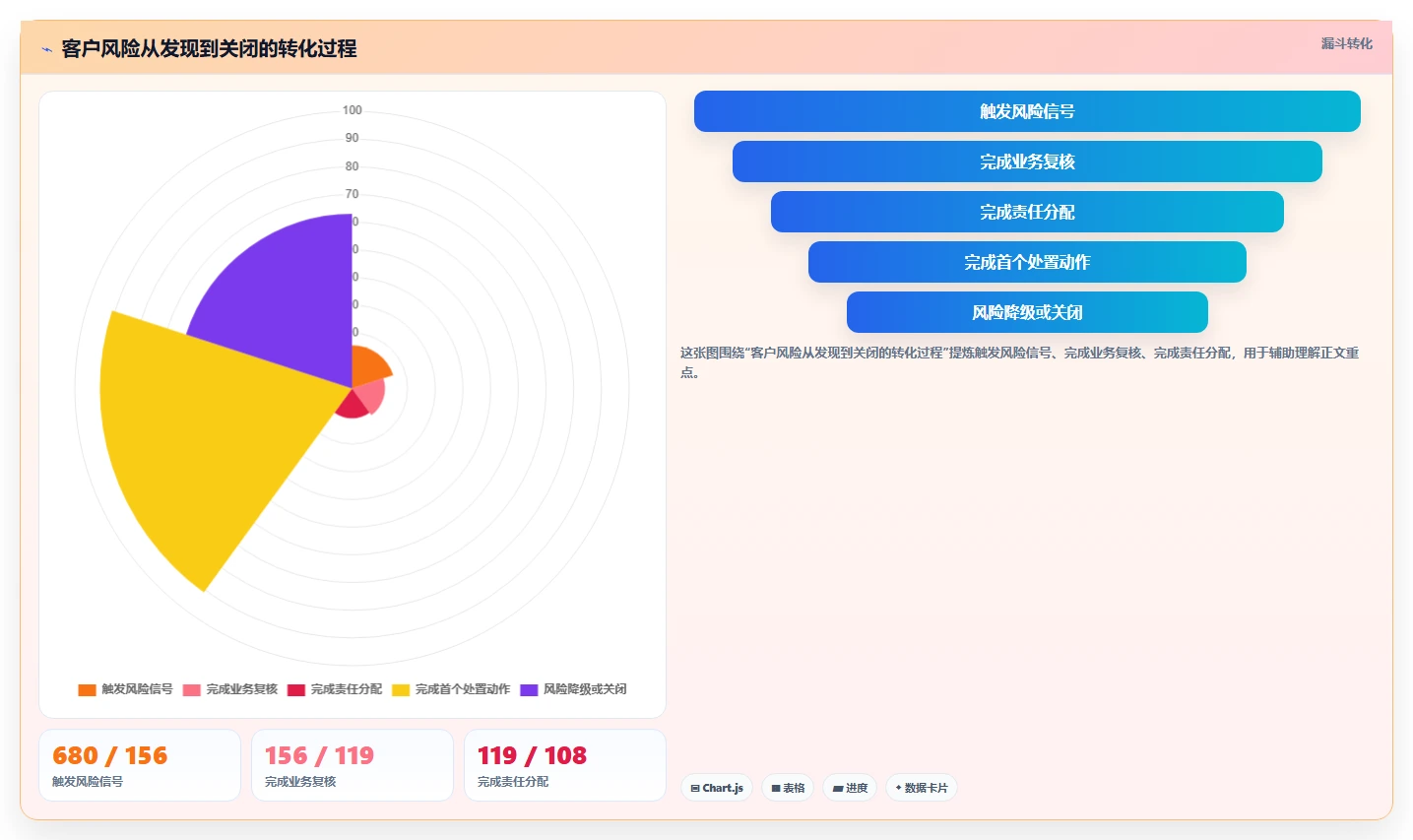Open the 680 / 156 data card
The height and width of the screenshot is (840, 1413).
click(140, 765)
